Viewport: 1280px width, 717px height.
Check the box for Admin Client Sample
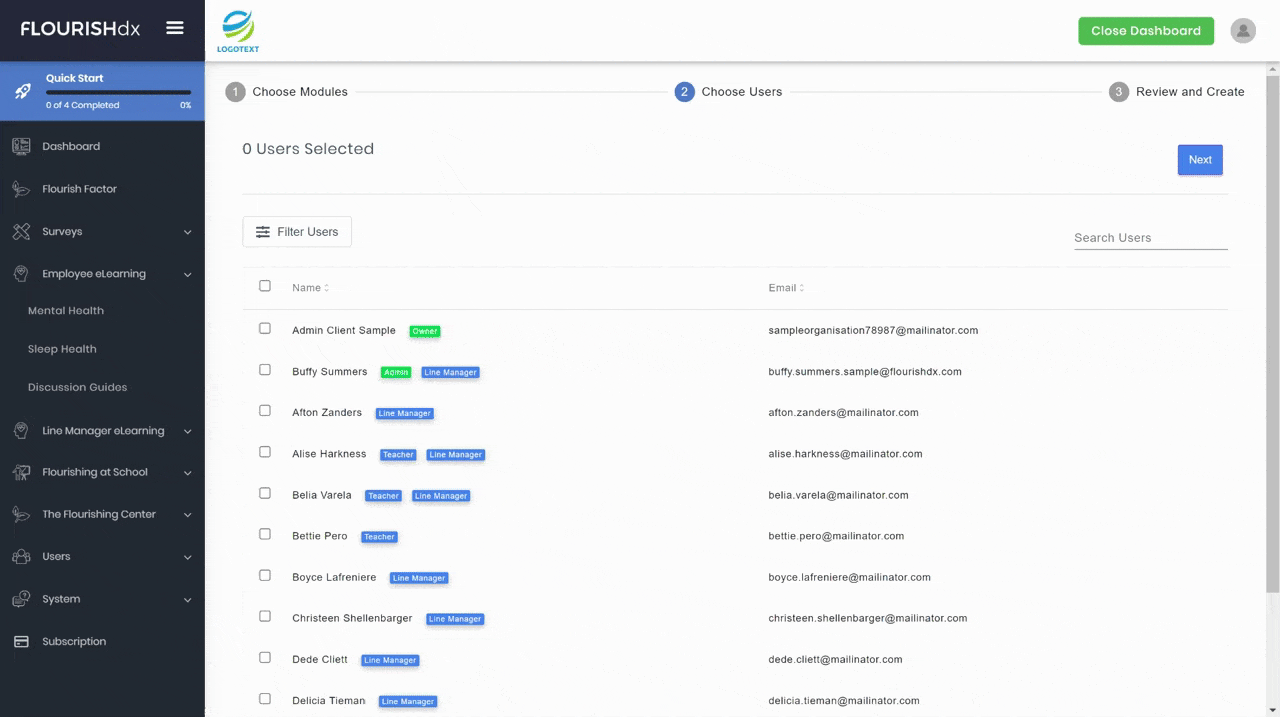[265, 328]
